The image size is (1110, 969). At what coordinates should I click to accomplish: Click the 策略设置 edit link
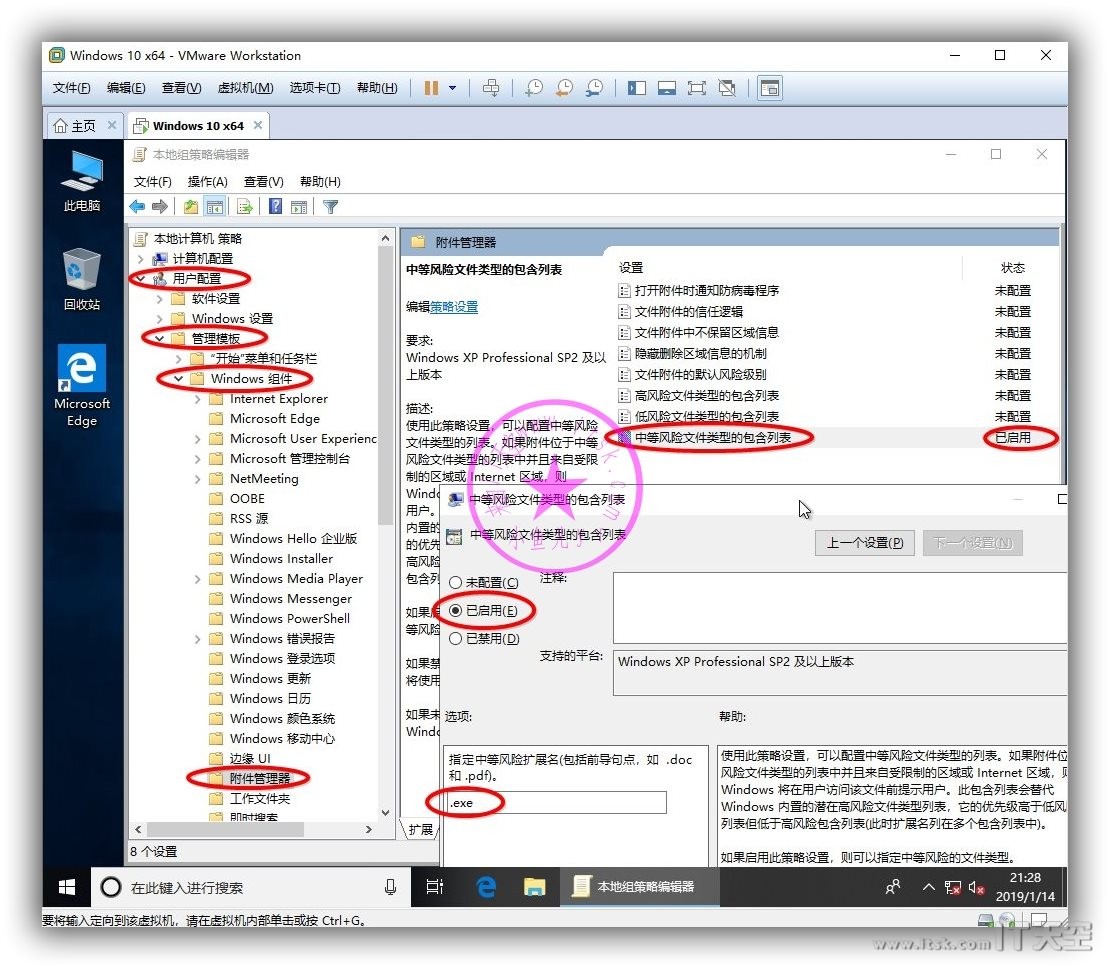pyautogui.click(x=454, y=306)
